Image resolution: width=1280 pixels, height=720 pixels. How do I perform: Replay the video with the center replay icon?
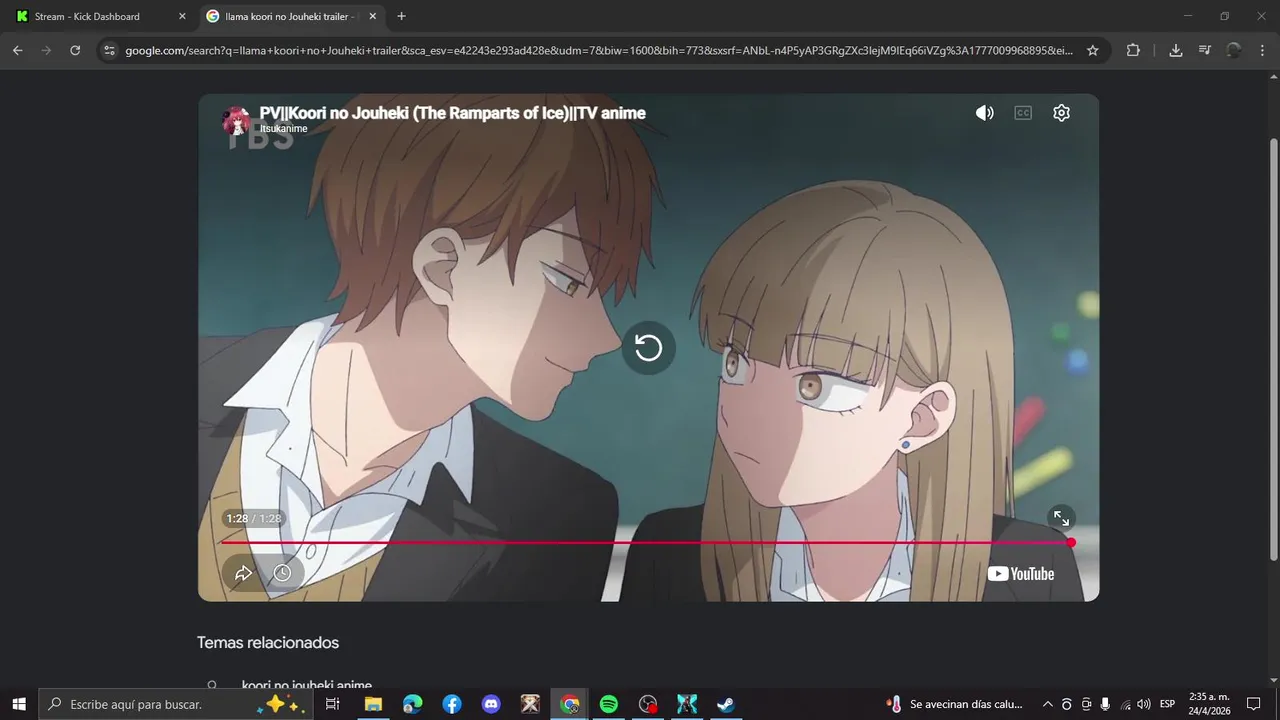click(x=648, y=348)
